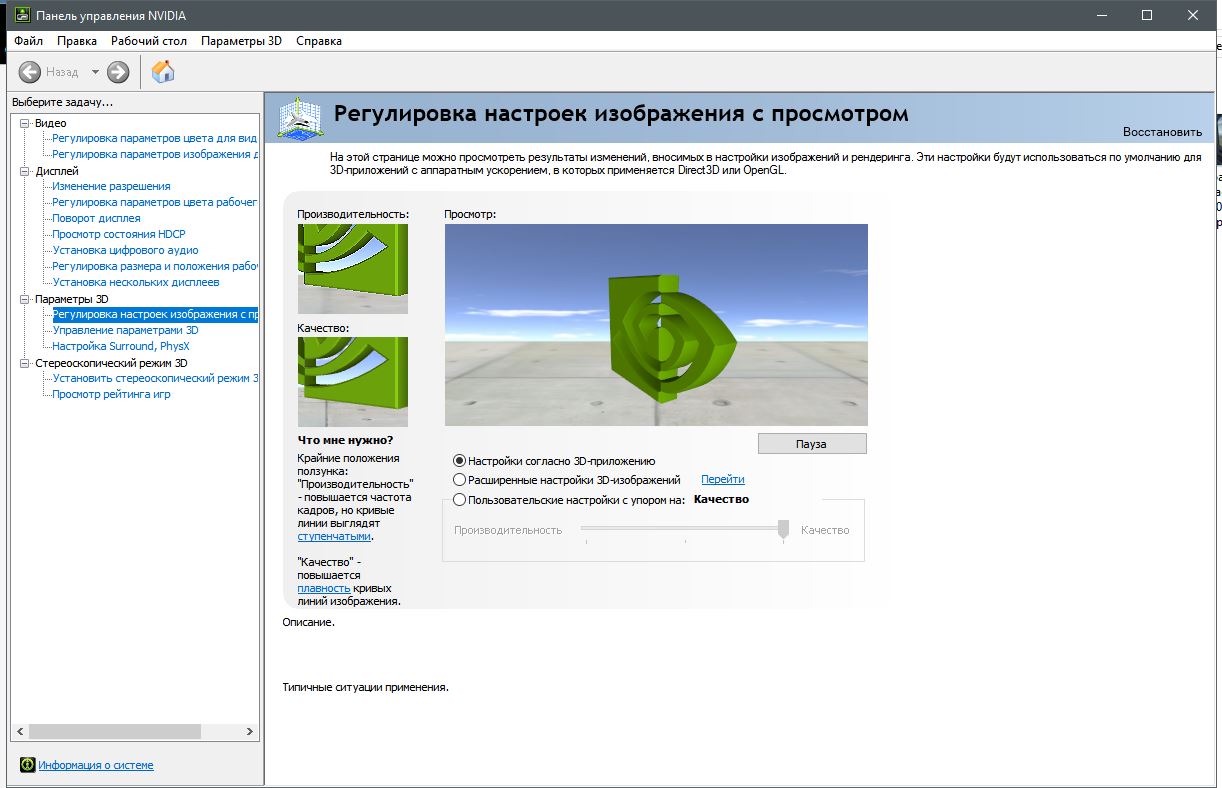Click the scroll right arrow of task tree
Screen dimensions: 1222x788
pyautogui.click(x=250, y=732)
